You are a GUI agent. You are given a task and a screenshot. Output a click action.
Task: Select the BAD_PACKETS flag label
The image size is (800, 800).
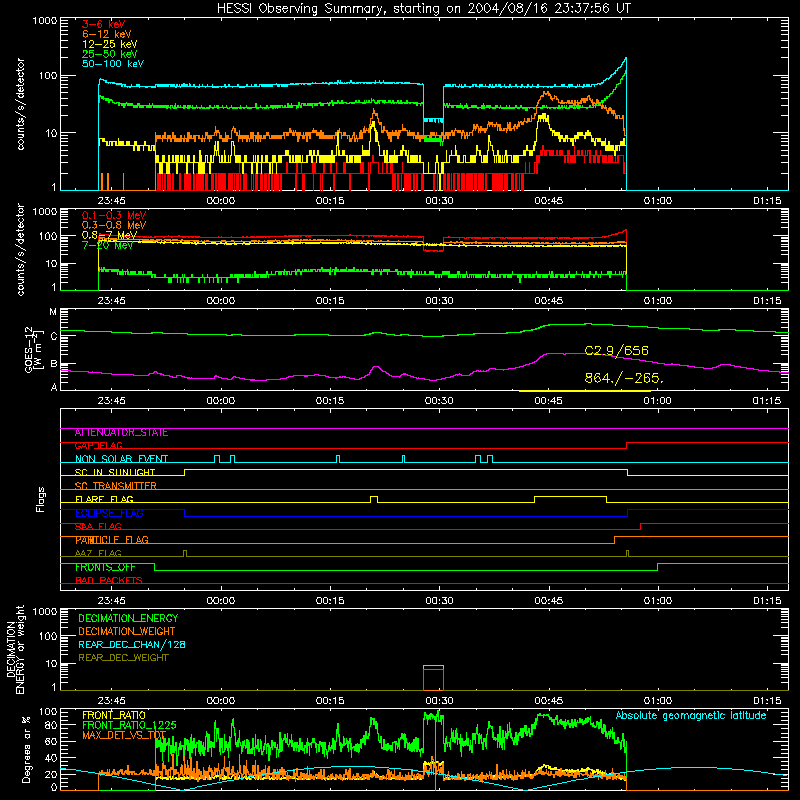click(109, 581)
